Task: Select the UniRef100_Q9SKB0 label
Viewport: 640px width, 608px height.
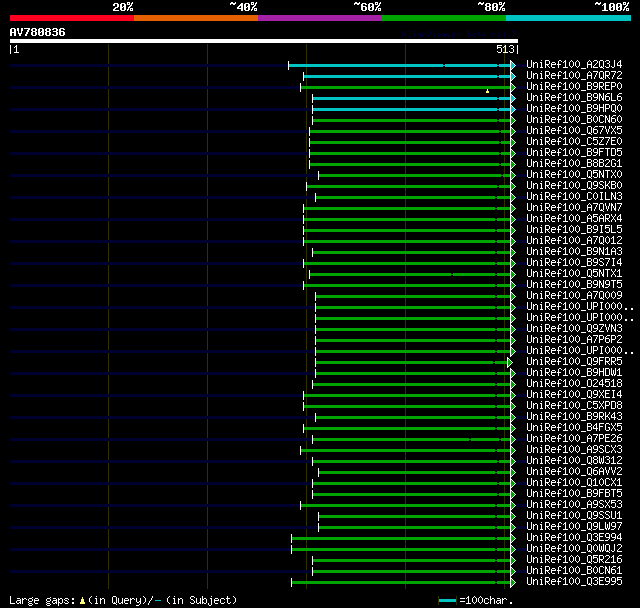Action: (x=574, y=186)
